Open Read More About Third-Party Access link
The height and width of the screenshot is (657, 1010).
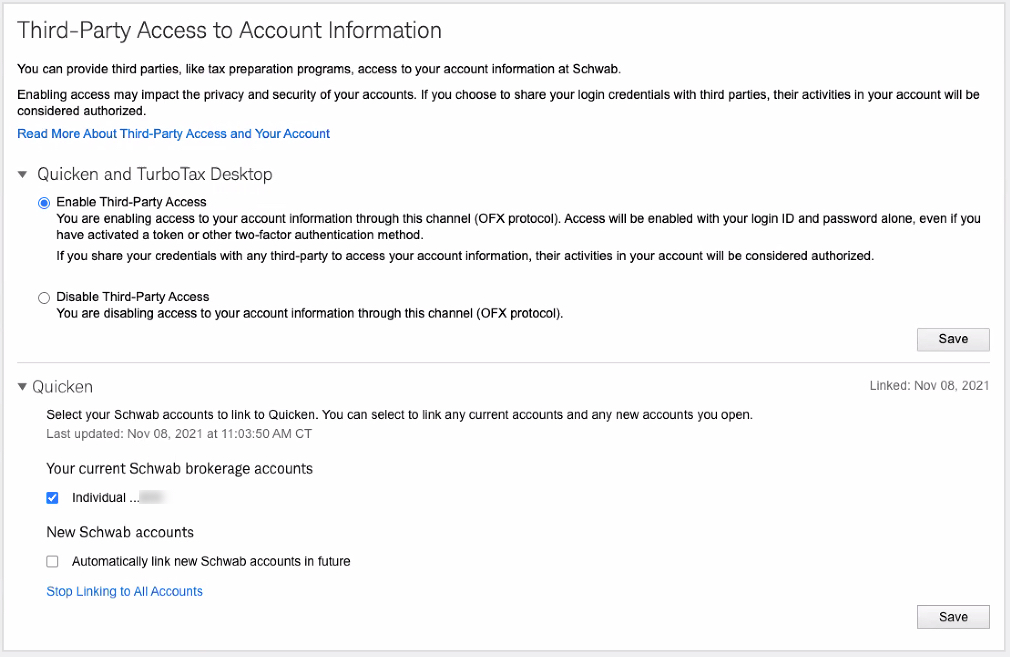(x=173, y=134)
